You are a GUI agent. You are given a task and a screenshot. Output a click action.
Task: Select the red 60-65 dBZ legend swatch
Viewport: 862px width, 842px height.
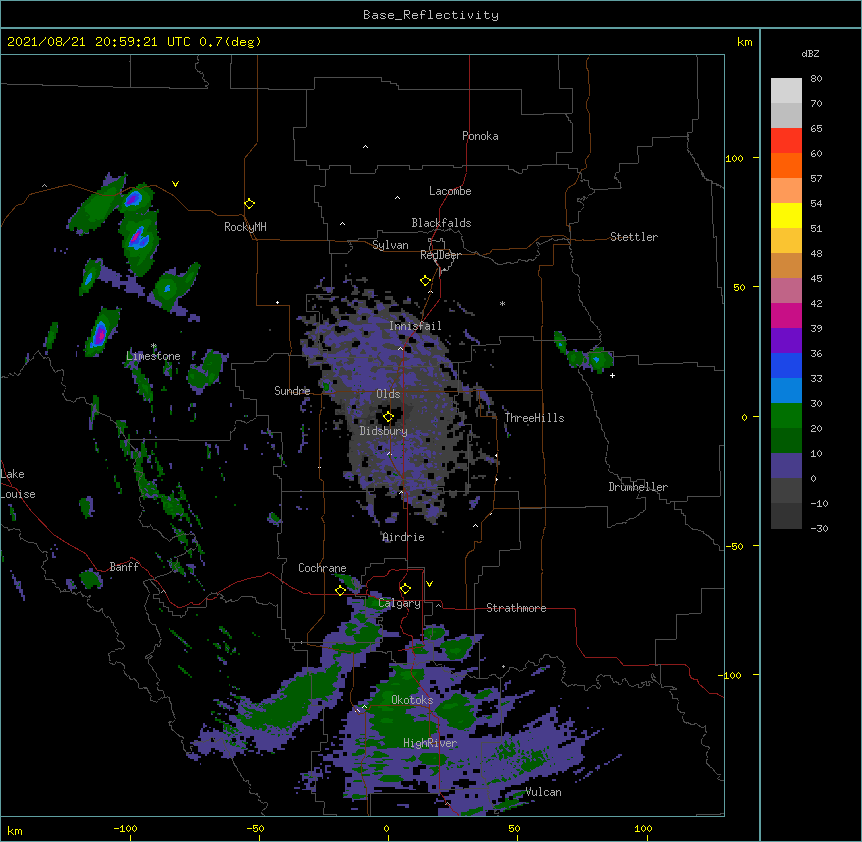click(x=786, y=140)
